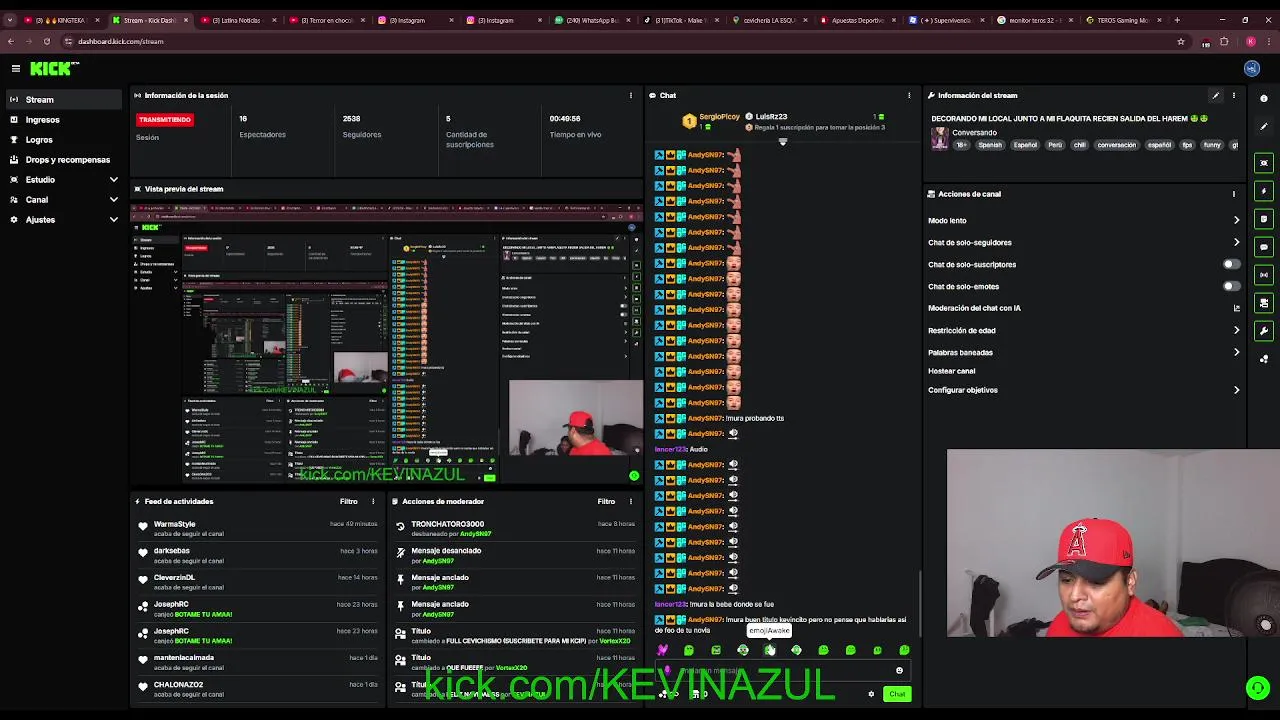This screenshot has height=720, width=1280.
Task: Click the lightning bolt icon in right sidebar
Action: (1264, 191)
